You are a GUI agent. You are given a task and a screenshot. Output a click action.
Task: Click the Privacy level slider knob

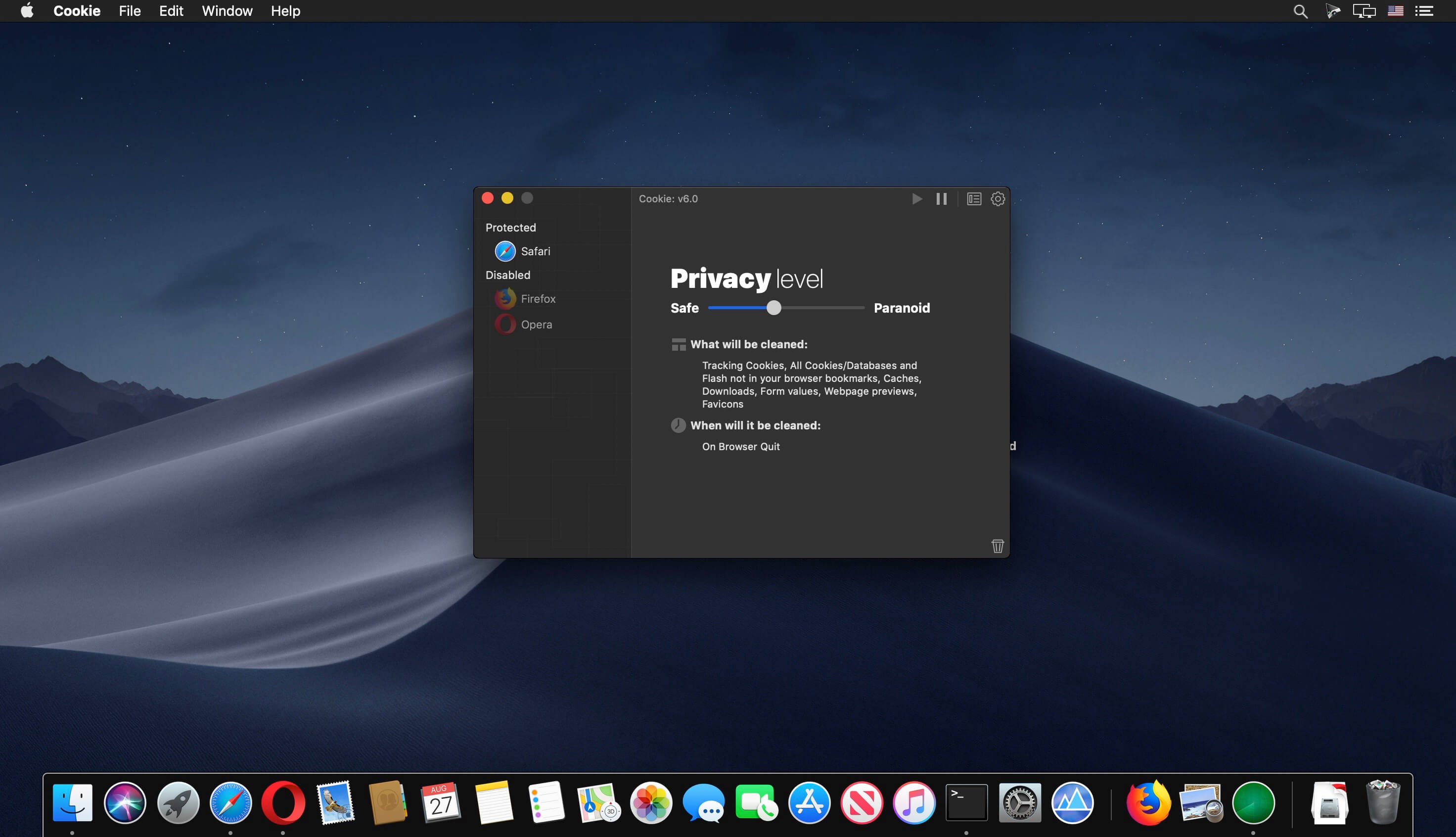pyautogui.click(x=774, y=308)
